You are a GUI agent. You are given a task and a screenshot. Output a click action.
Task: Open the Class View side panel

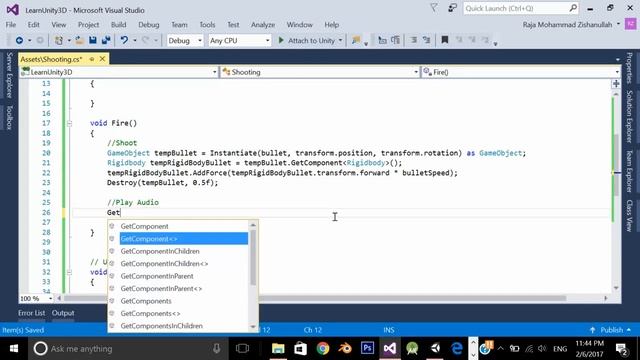coord(629,216)
